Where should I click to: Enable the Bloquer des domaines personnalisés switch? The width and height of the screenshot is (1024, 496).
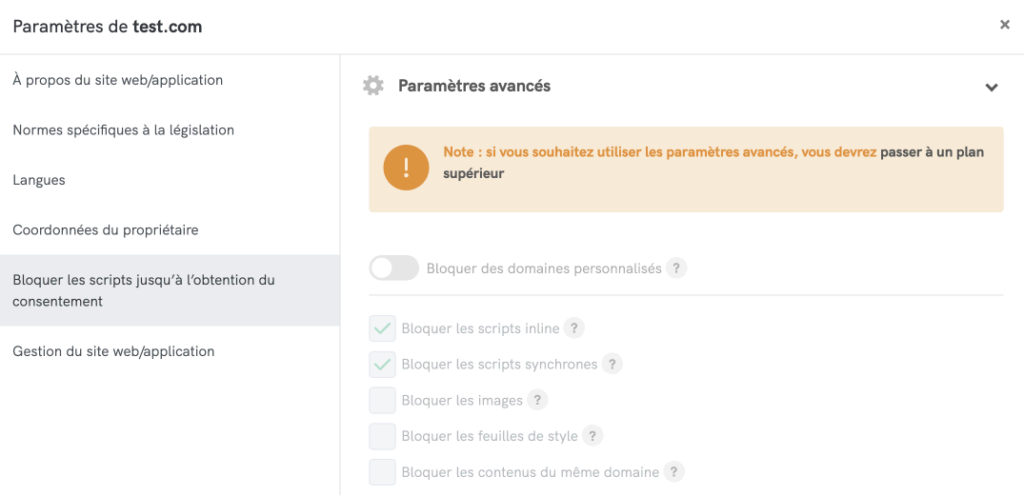click(394, 268)
